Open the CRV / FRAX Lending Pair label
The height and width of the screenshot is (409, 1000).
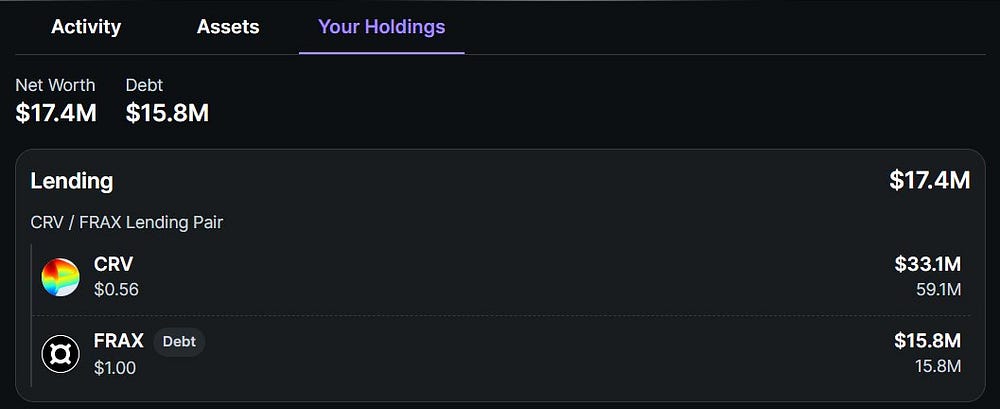pyautogui.click(x=127, y=222)
